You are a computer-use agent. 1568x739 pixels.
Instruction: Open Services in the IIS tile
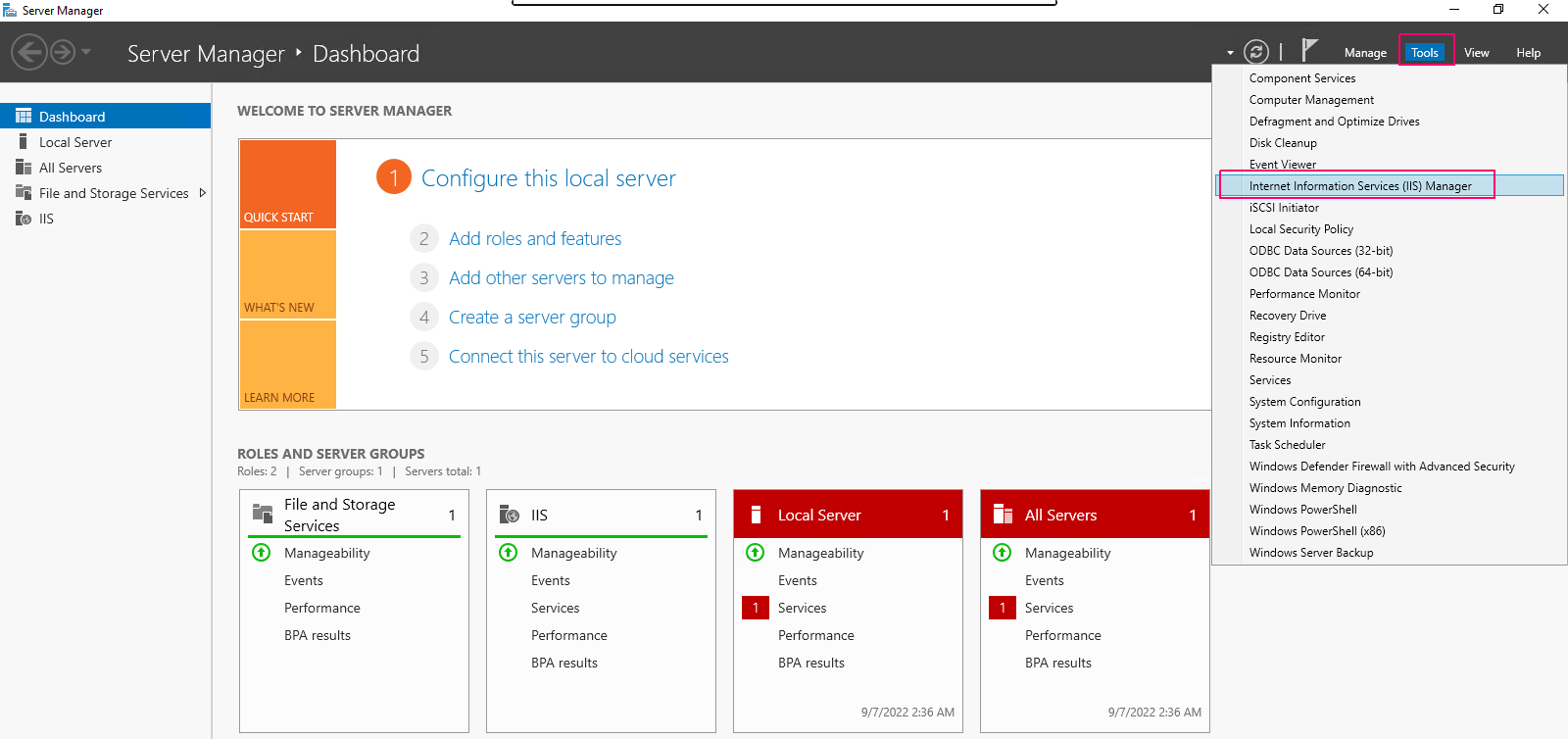click(x=556, y=608)
